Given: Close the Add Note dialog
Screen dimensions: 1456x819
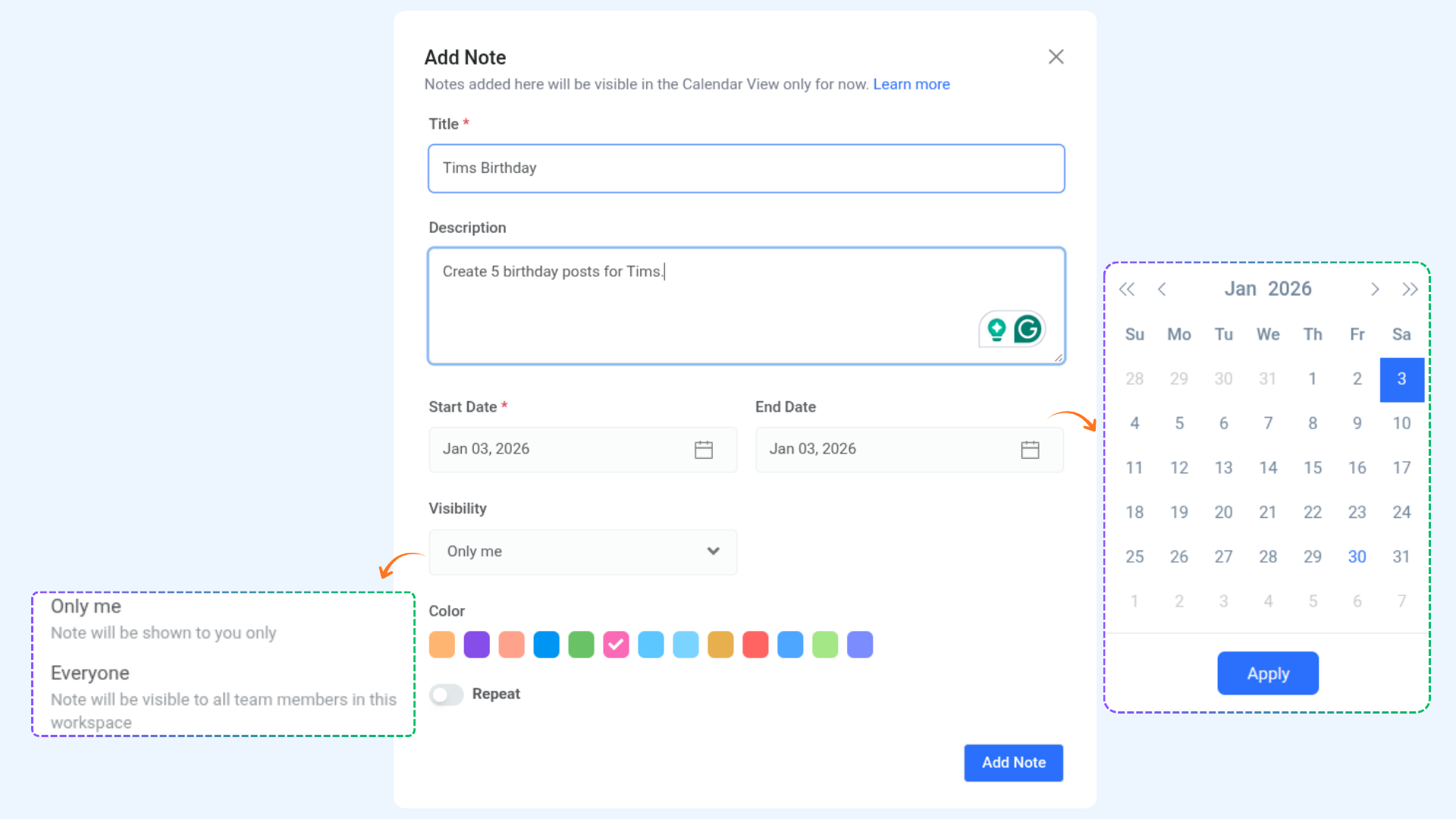Looking at the screenshot, I should [x=1056, y=57].
